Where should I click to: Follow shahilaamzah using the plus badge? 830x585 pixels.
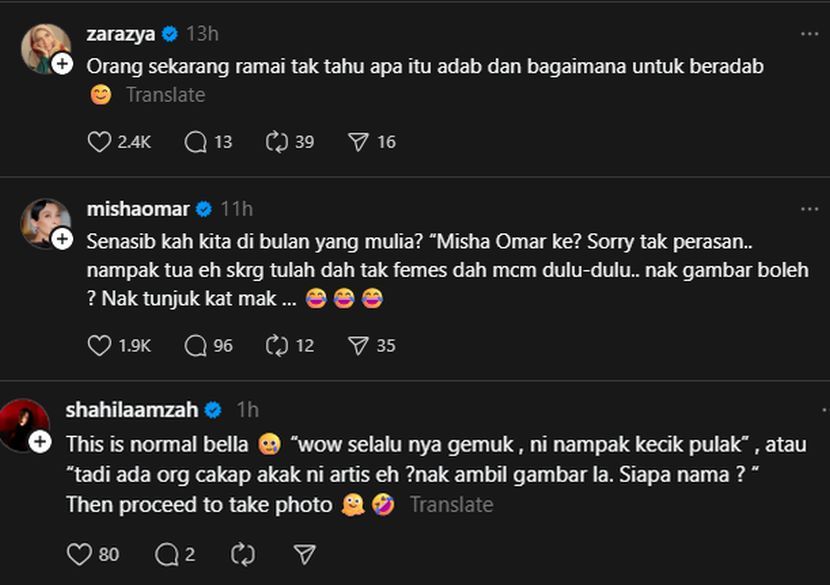(40, 442)
